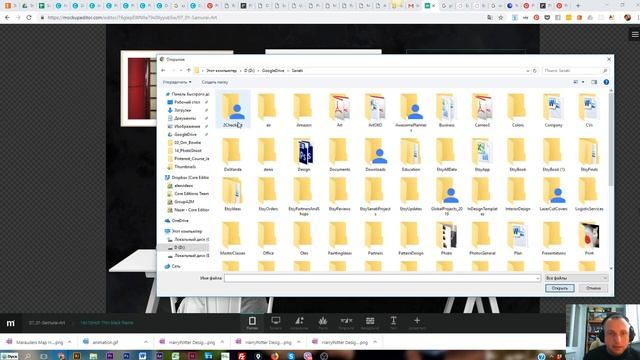Screen dimensions: 640x360
Task: Open the Art folder with PDF preview
Action: point(339,110)
